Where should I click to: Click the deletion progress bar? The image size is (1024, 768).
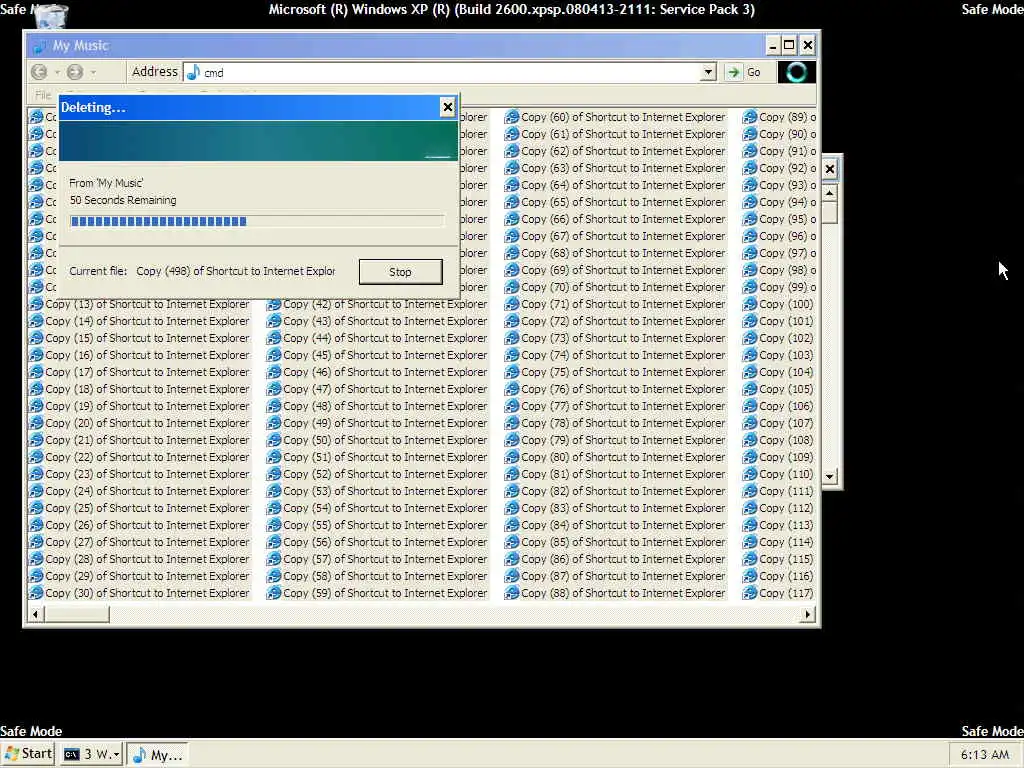point(257,221)
